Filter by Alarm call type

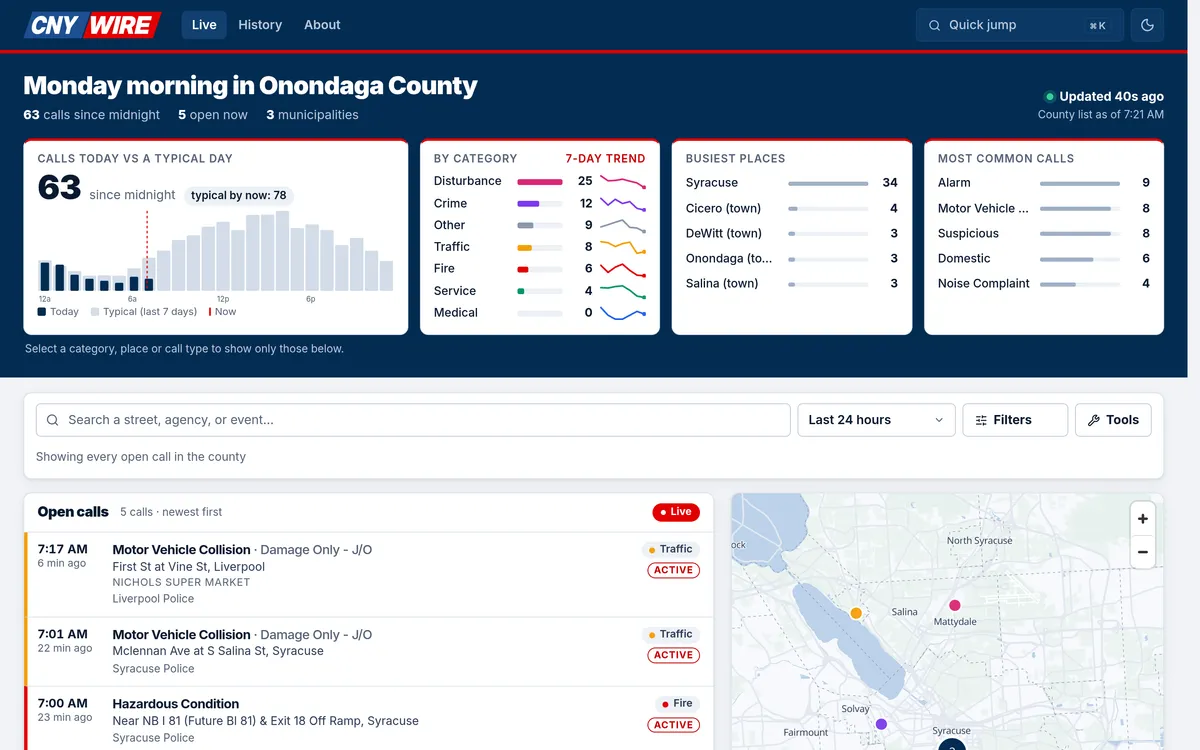coord(1044,183)
